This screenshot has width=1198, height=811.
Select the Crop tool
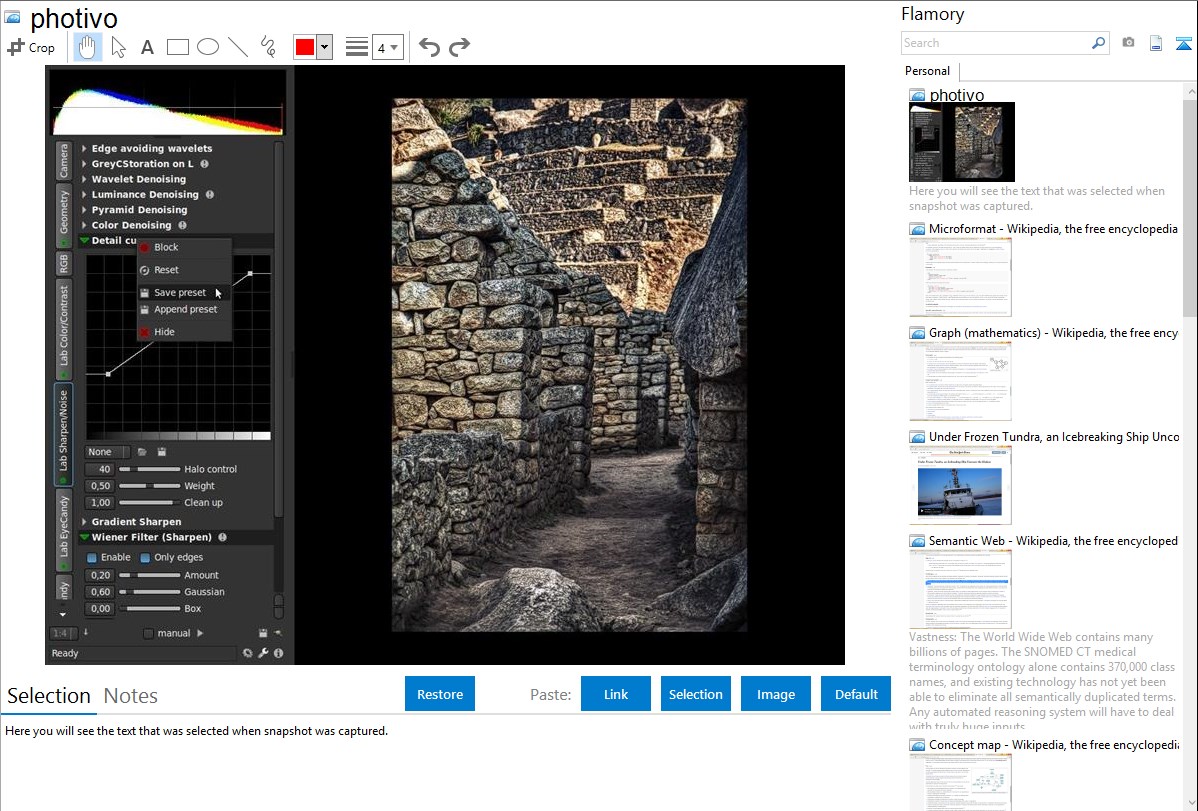pyautogui.click(x=31, y=47)
